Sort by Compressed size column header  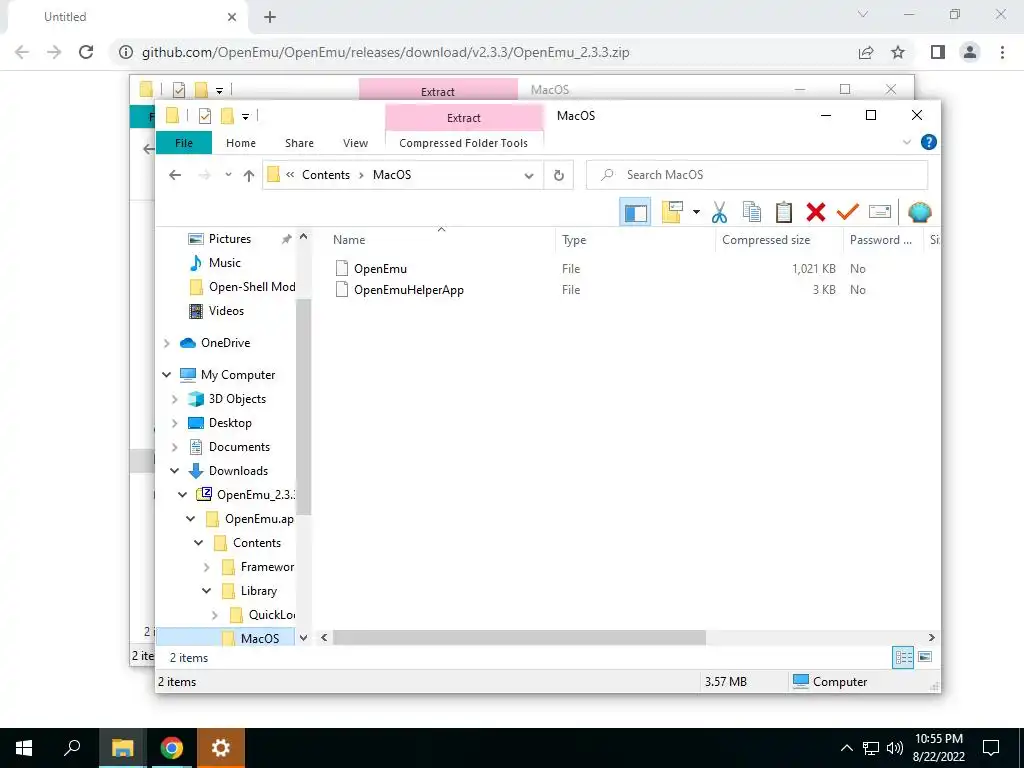pos(779,240)
